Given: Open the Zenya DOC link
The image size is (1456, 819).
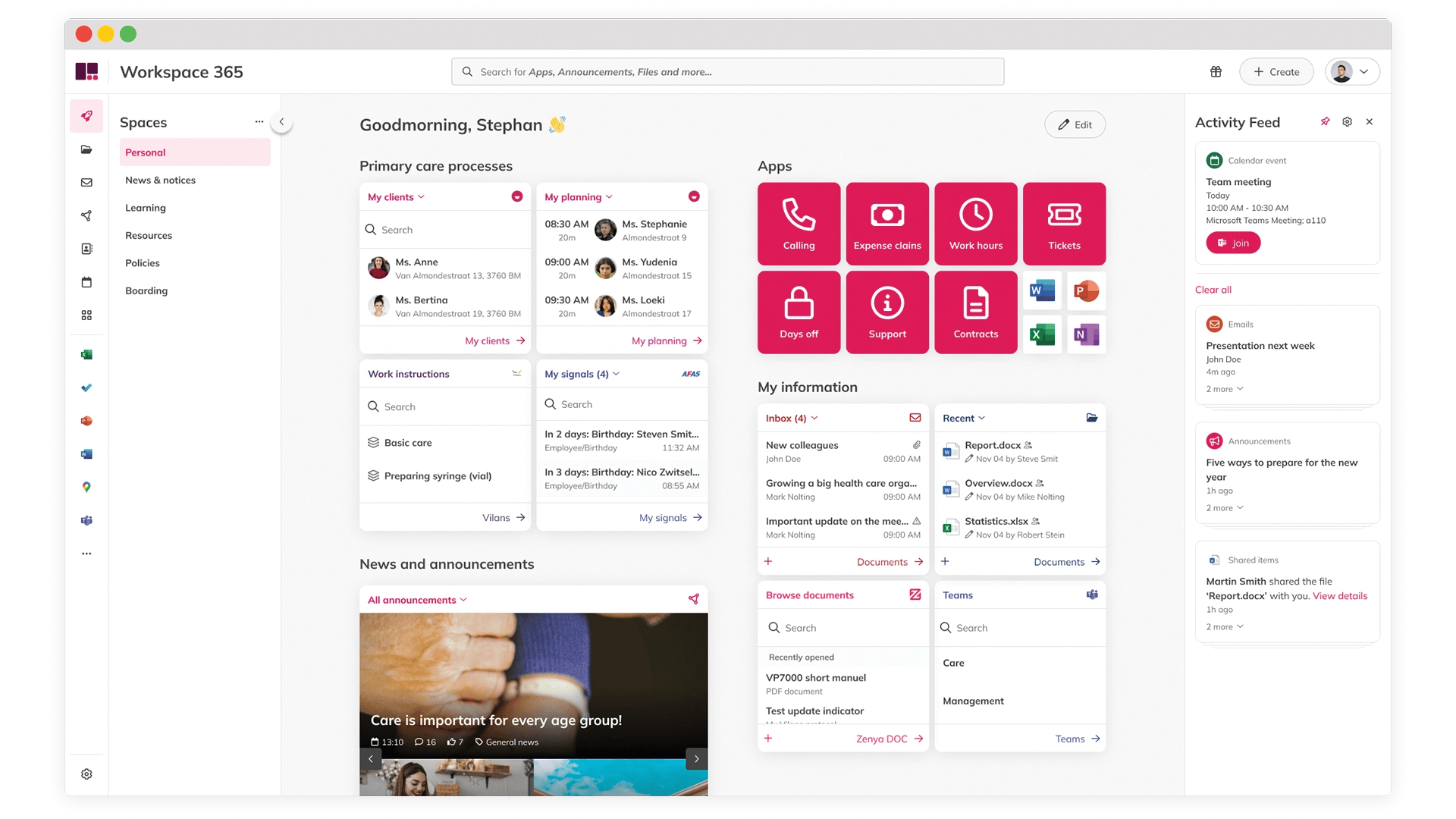Looking at the screenshot, I should click(890, 739).
